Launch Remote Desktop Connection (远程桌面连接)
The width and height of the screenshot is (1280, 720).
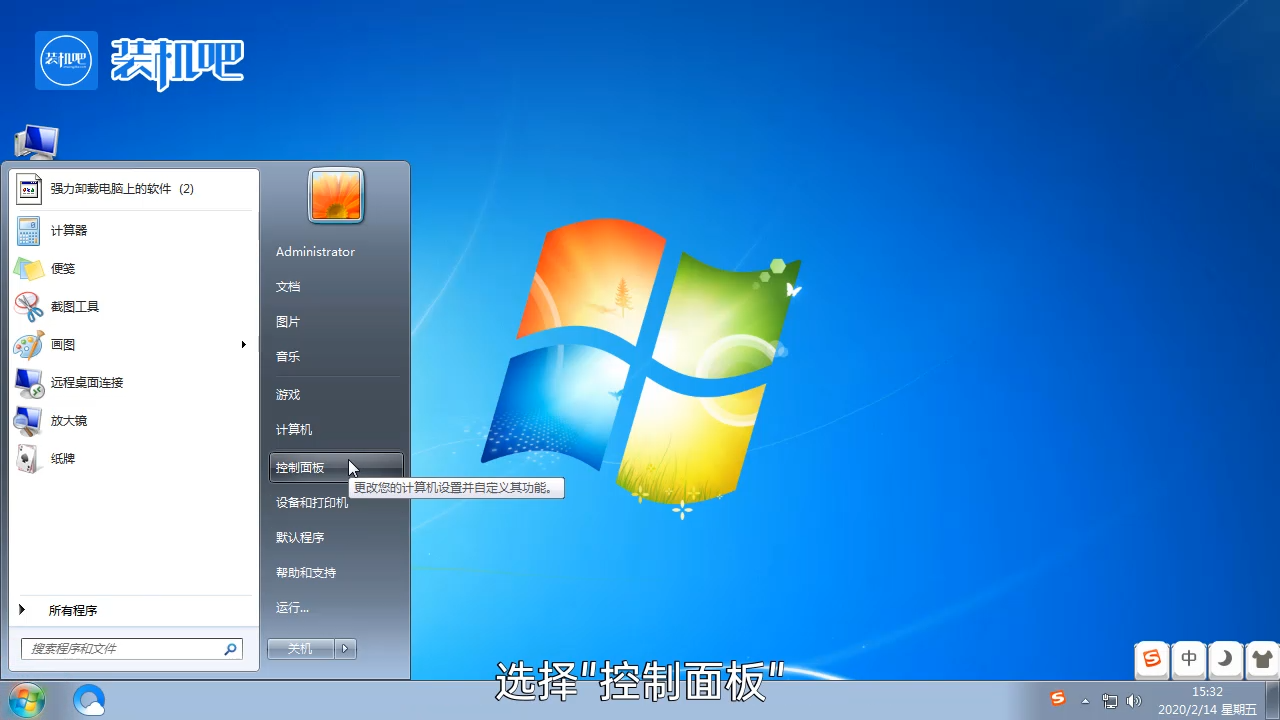[x=86, y=383]
